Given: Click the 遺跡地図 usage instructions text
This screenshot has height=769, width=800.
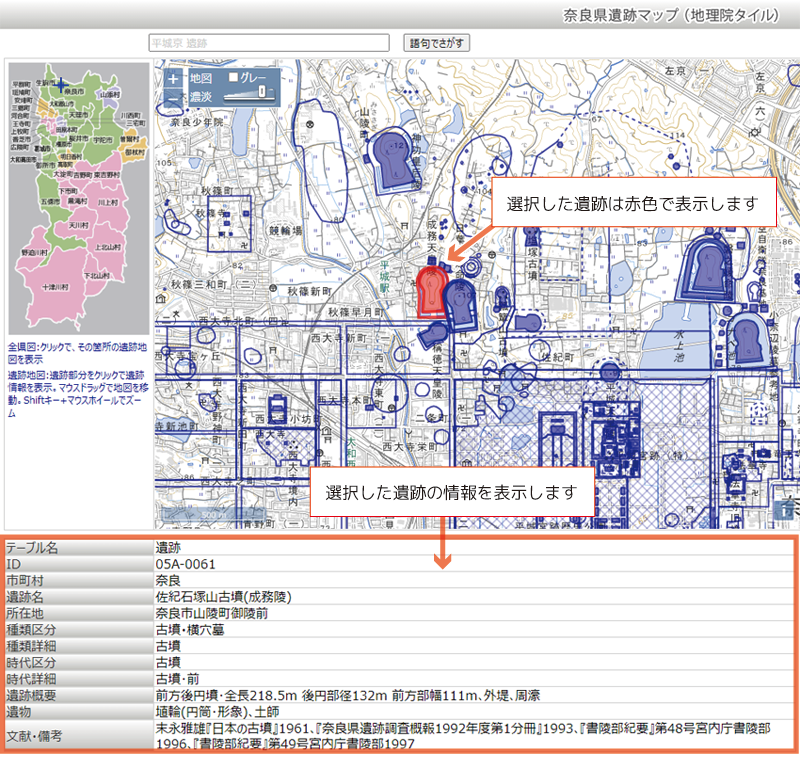Looking at the screenshot, I should pos(78,394).
